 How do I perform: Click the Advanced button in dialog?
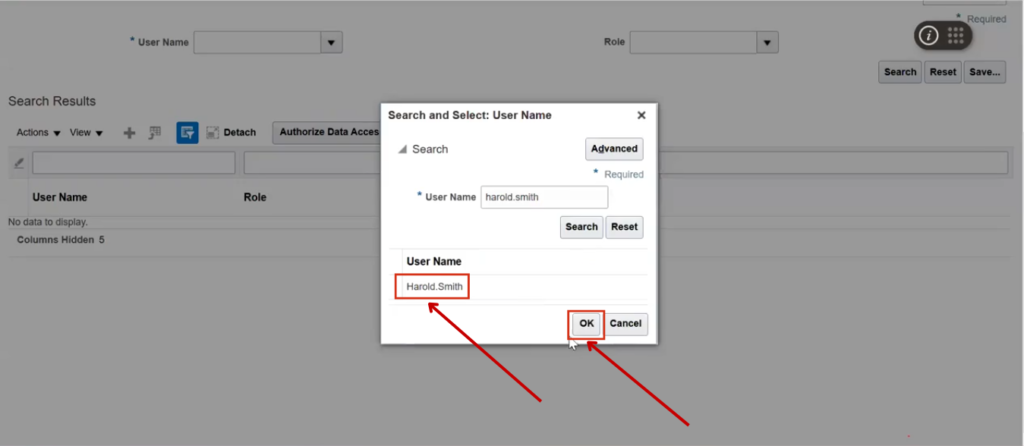coord(614,149)
